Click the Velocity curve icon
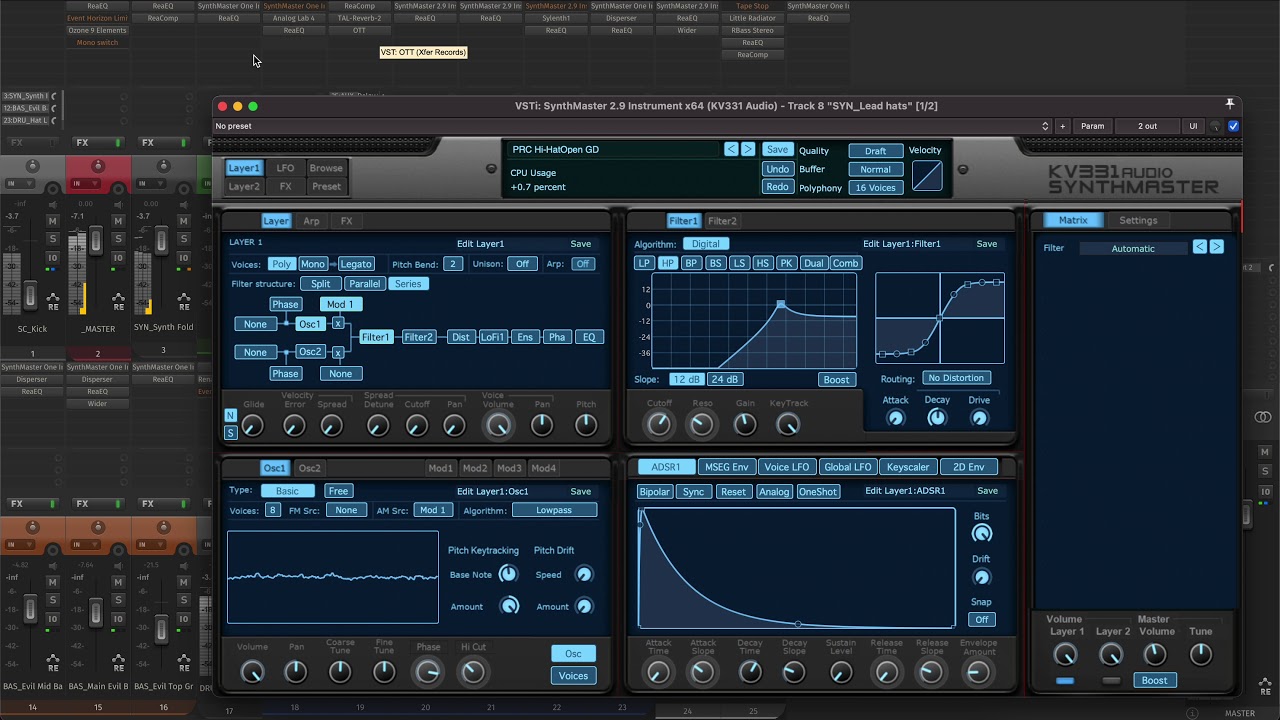The width and height of the screenshot is (1280, 720). point(927,176)
